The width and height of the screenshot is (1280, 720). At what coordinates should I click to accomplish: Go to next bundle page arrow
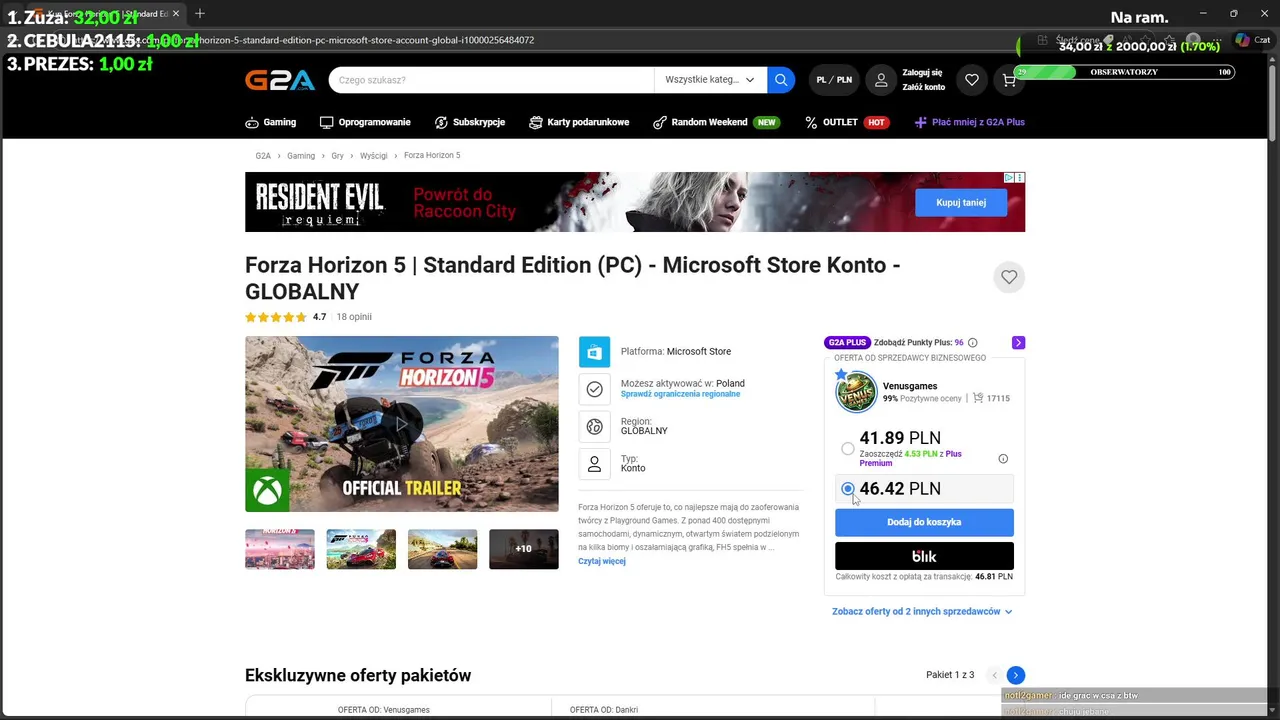point(1016,675)
